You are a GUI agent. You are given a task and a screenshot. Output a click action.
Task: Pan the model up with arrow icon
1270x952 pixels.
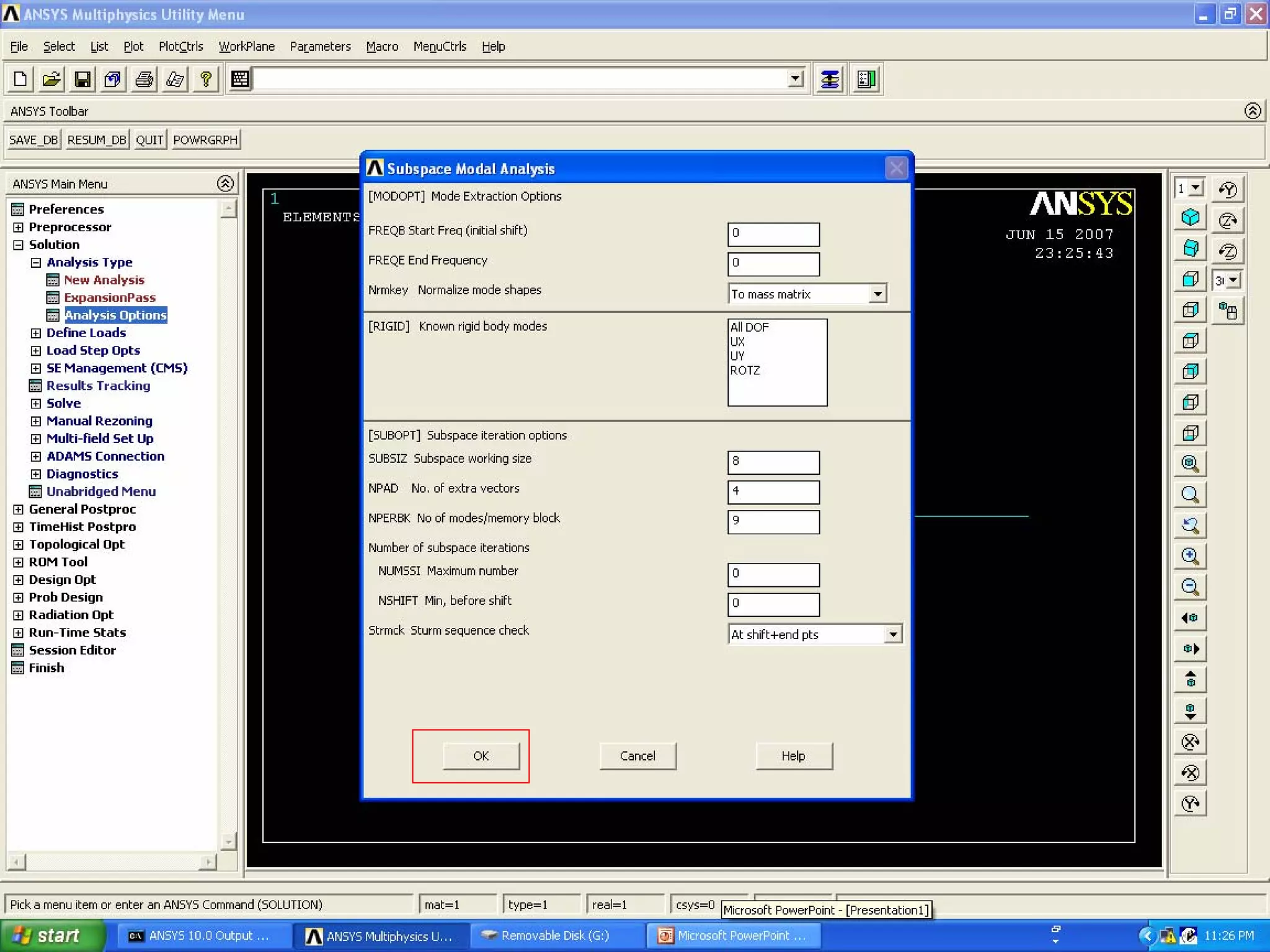click(x=1190, y=680)
